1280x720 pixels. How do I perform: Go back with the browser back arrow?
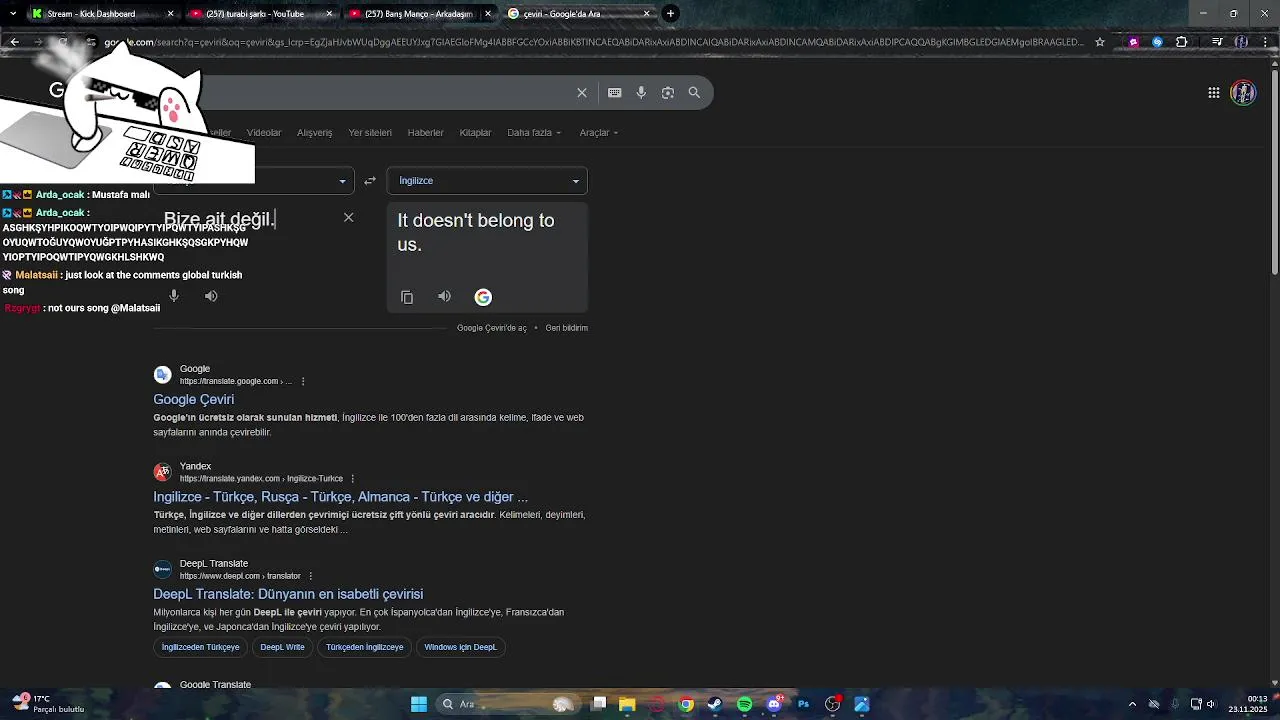pyautogui.click(x=14, y=42)
